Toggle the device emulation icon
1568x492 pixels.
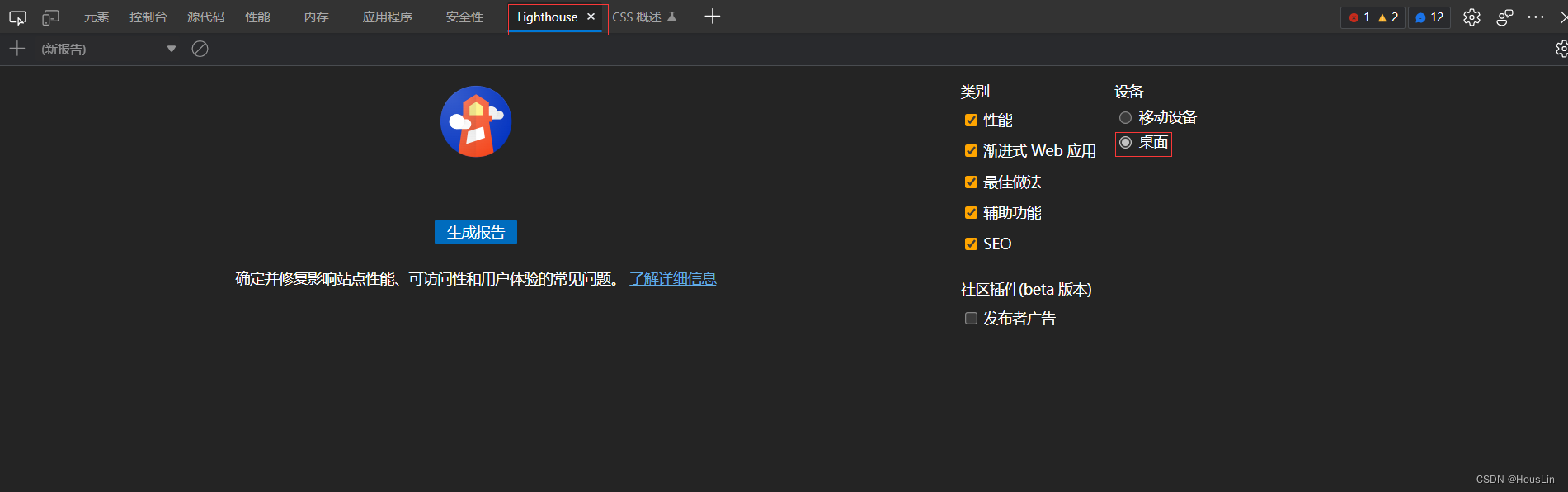[x=51, y=17]
